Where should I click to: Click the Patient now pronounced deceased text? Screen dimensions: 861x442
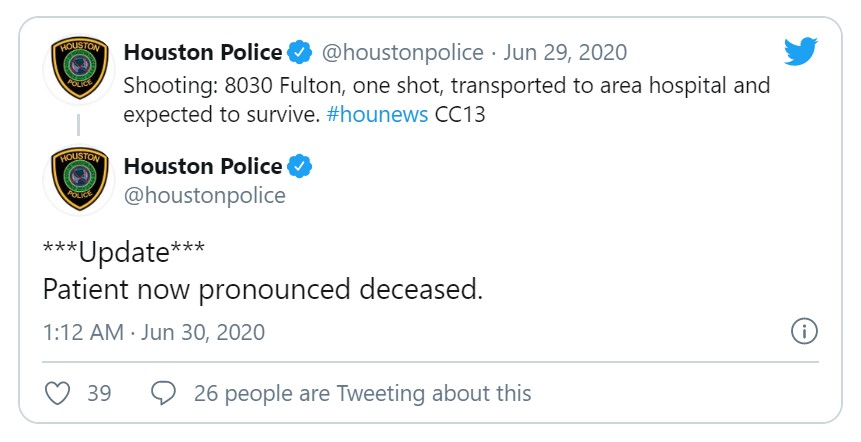(263, 289)
